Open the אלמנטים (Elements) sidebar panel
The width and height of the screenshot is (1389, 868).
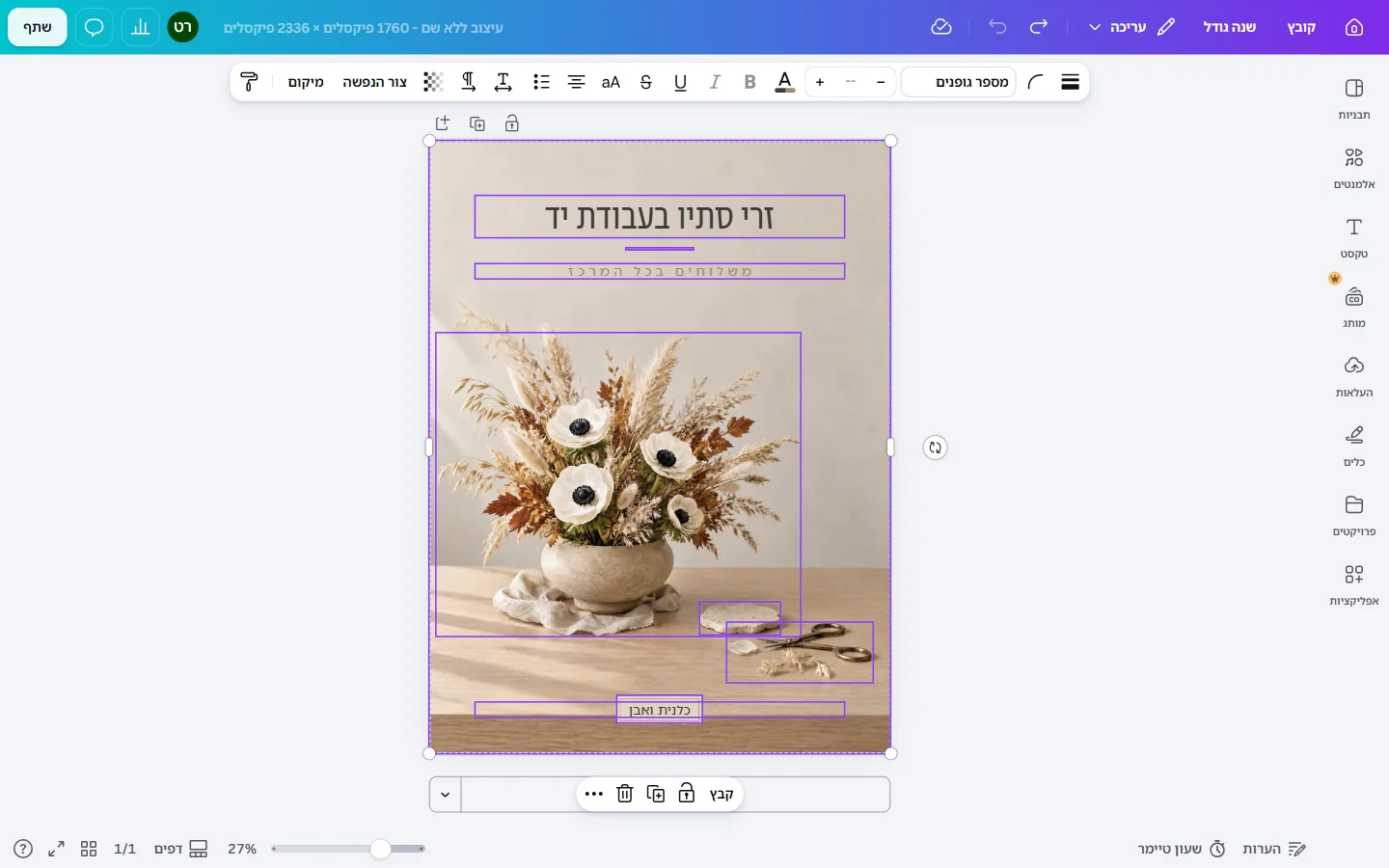[1353, 169]
